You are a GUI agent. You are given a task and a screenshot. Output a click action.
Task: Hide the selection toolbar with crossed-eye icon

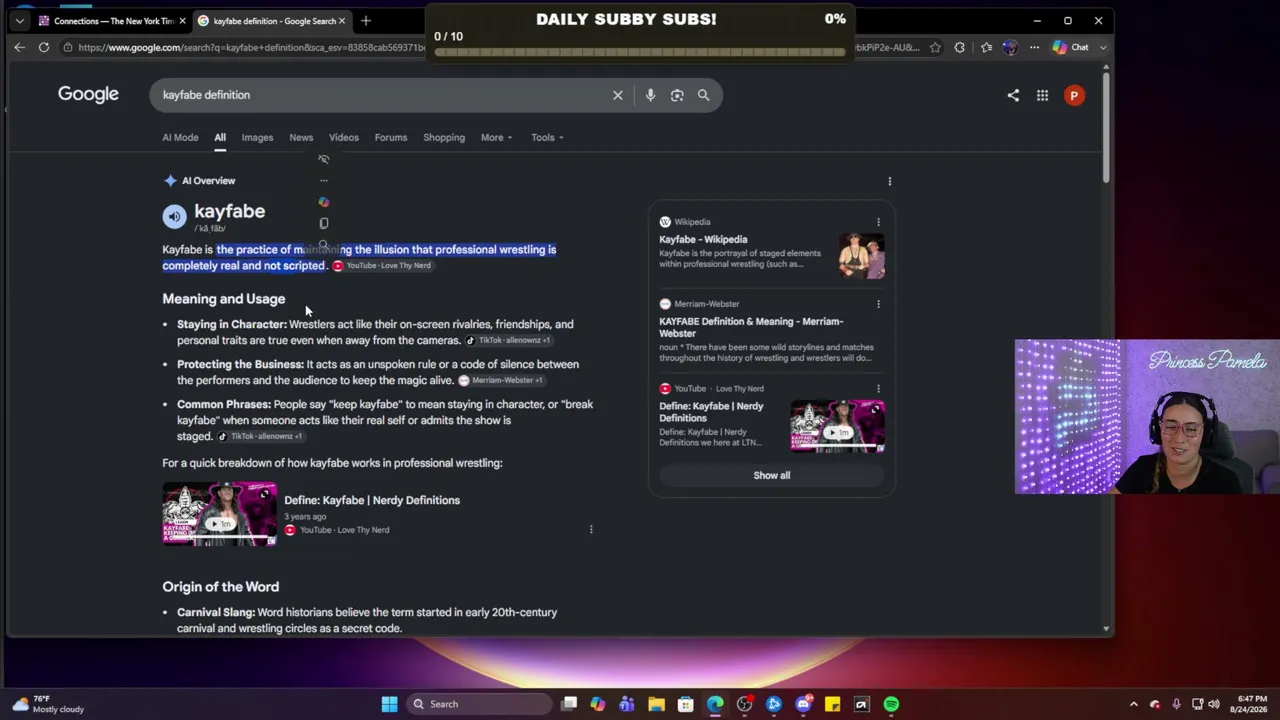(x=323, y=159)
